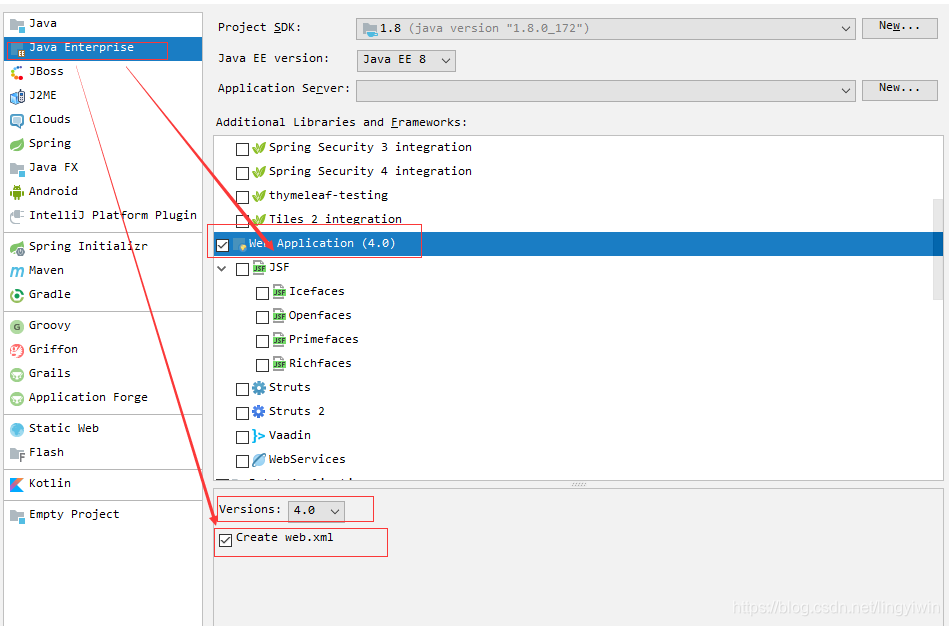Pick the IntelliJ Platform Plugin icon
949x626 pixels.
17,217
